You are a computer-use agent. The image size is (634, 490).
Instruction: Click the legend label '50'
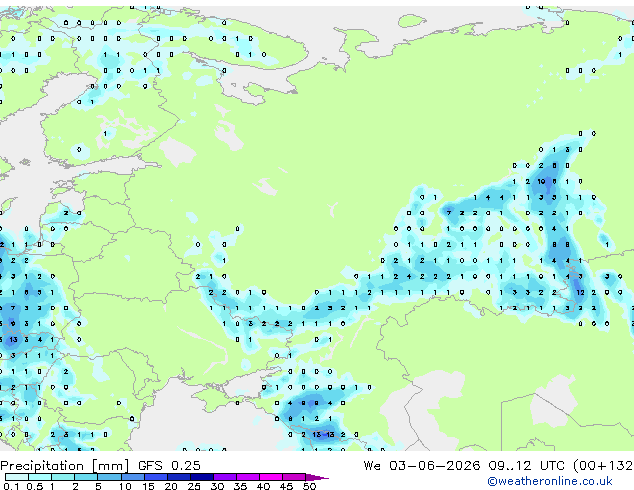pos(309,486)
